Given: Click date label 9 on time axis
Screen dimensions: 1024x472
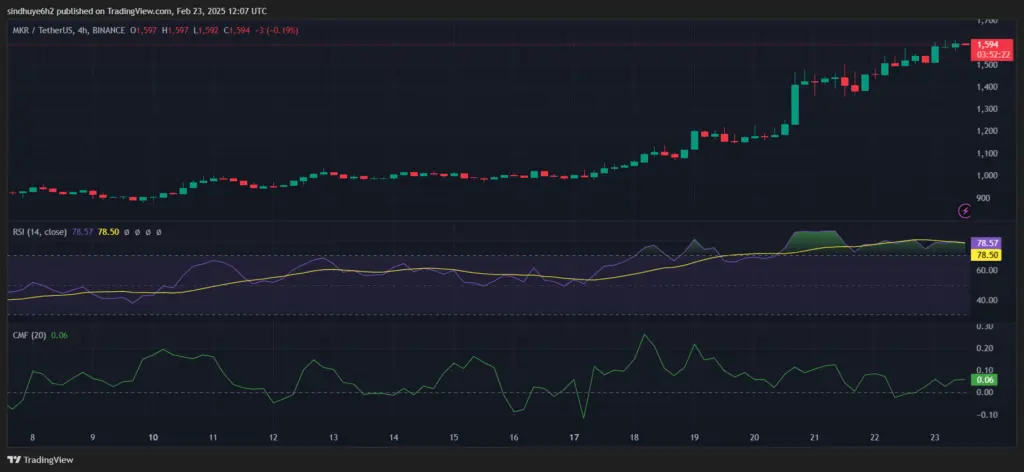Looking at the screenshot, I should click(x=93, y=438).
